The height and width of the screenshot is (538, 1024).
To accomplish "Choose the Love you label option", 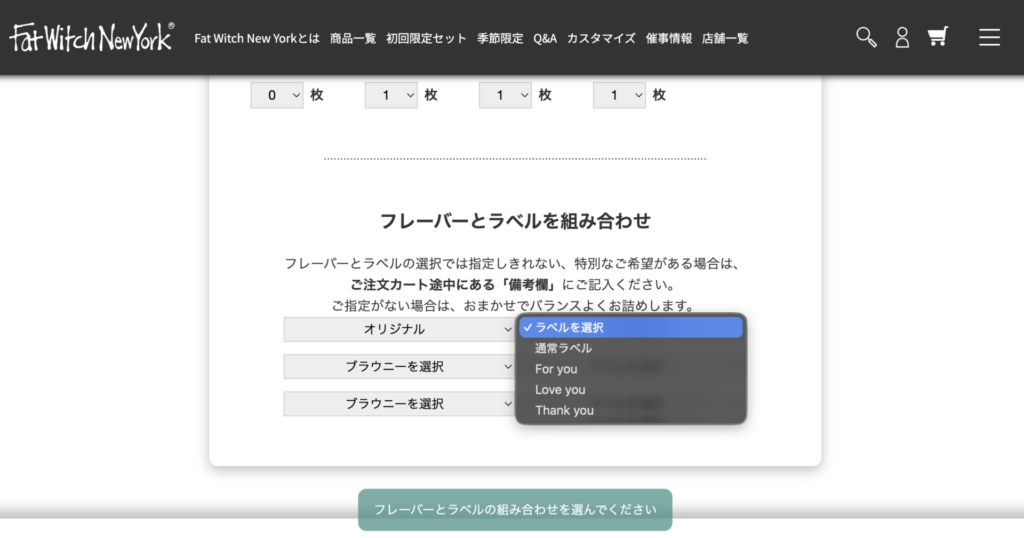I will tap(560, 390).
